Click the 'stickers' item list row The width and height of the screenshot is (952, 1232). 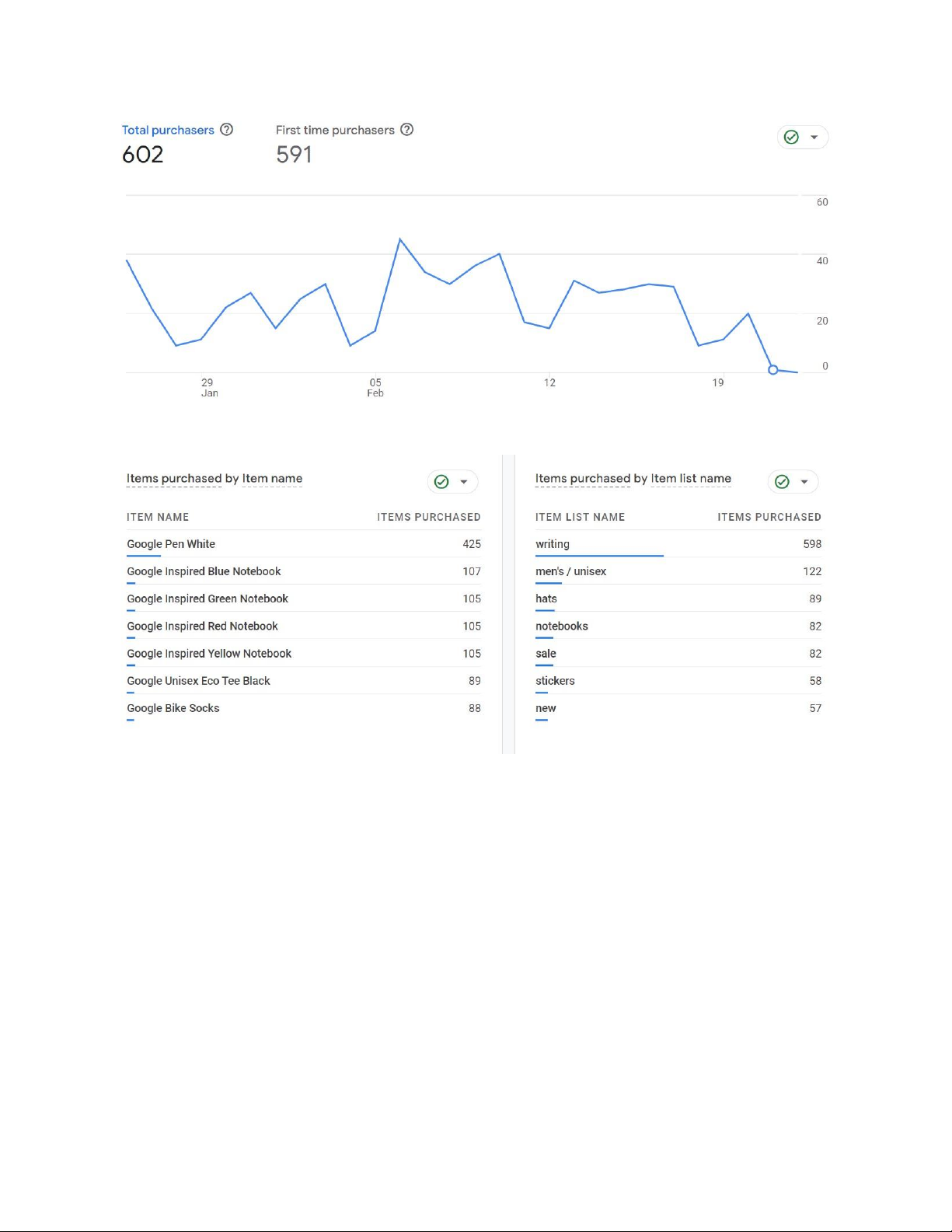tap(678, 681)
